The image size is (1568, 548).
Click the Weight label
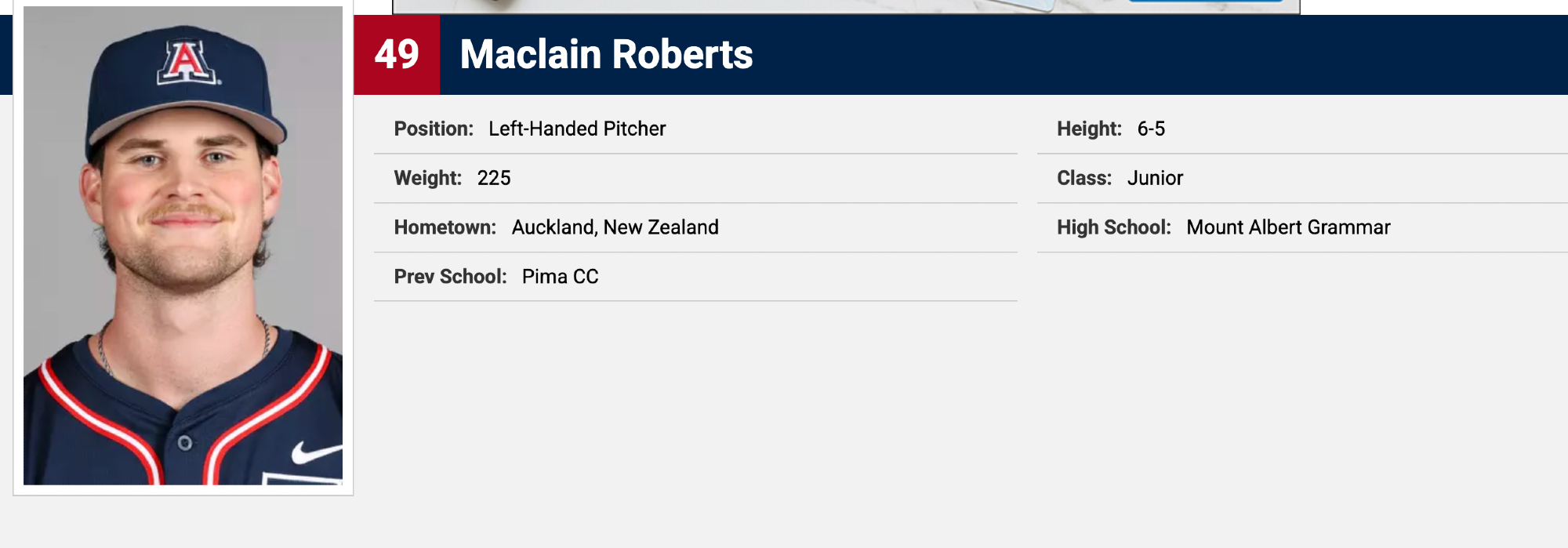tap(427, 178)
